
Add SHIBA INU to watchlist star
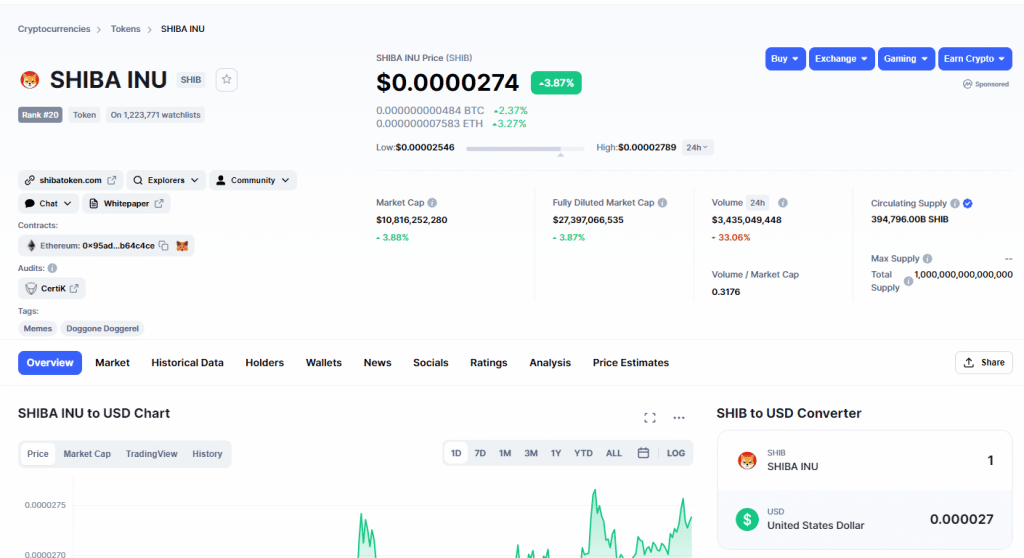(227, 80)
